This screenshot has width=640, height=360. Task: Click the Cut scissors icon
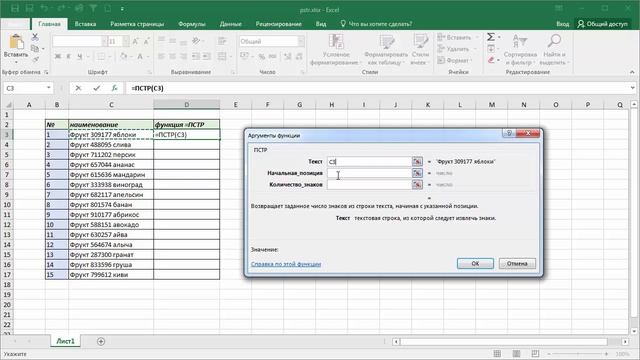tap(35, 37)
